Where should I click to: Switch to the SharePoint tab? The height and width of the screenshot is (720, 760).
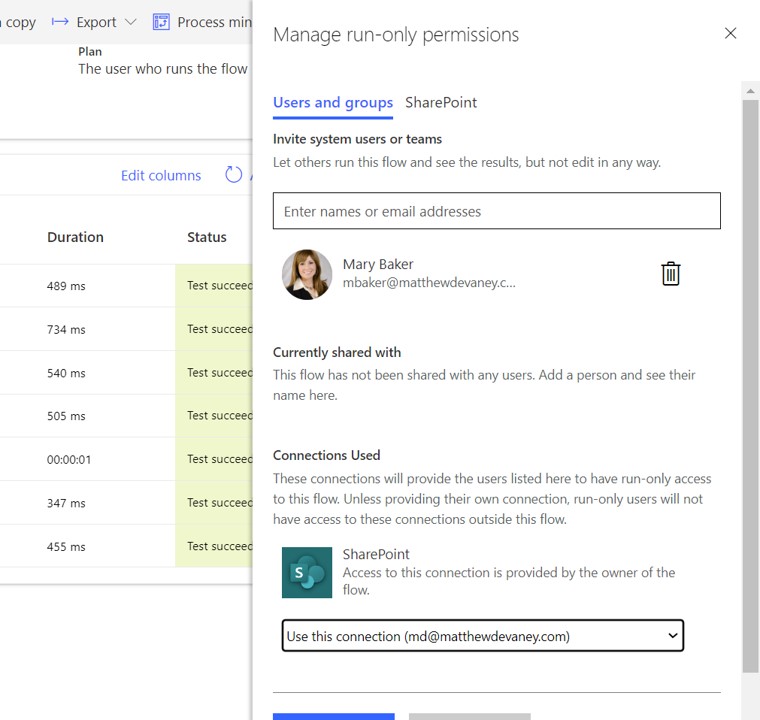point(441,103)
